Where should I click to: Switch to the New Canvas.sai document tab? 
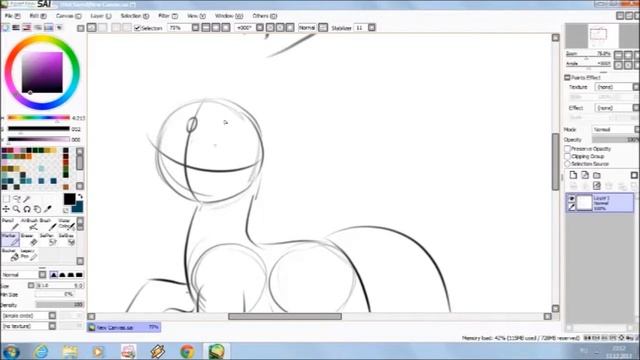(124, 327)
